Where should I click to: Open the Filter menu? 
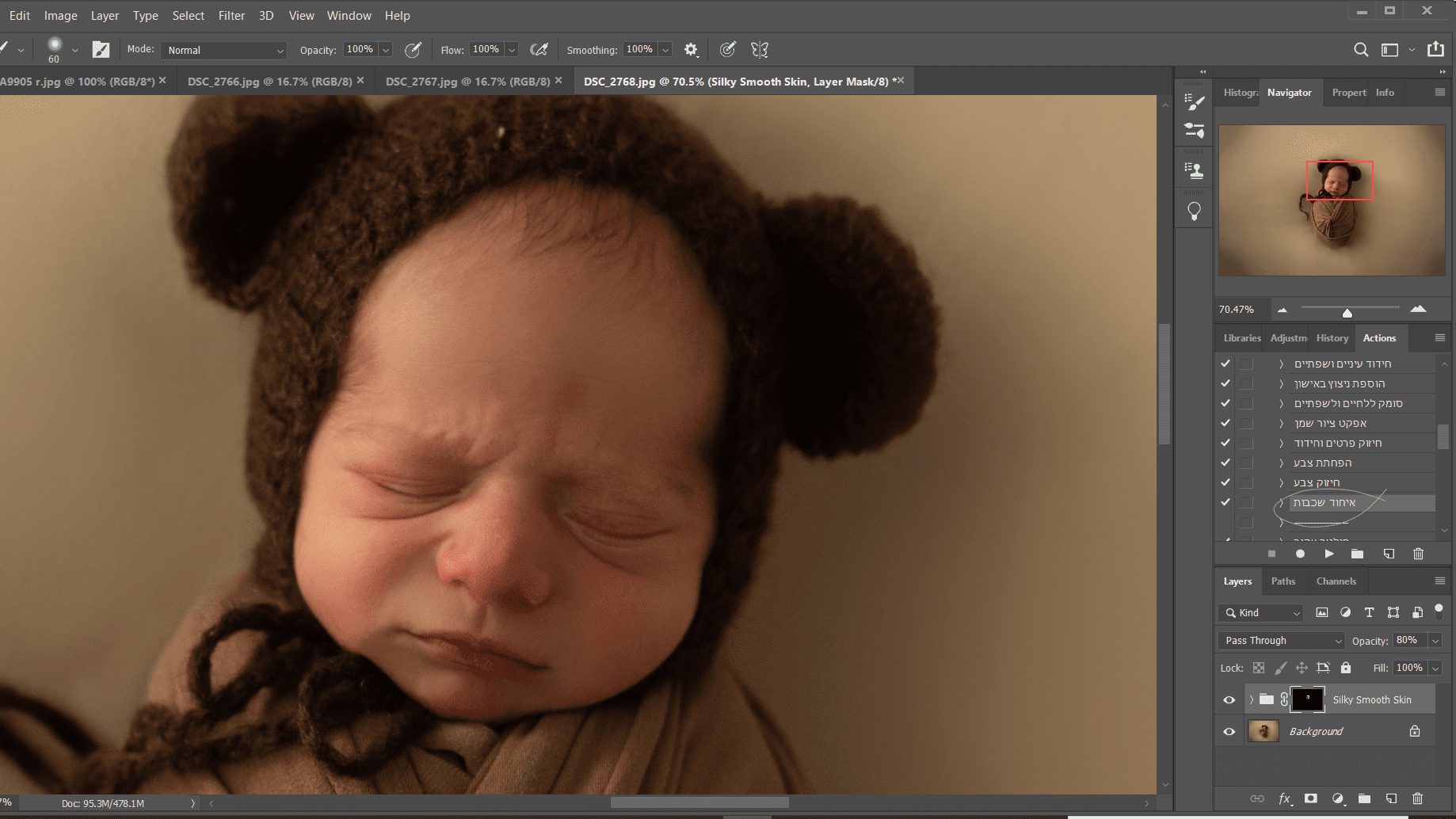[231, 16]
